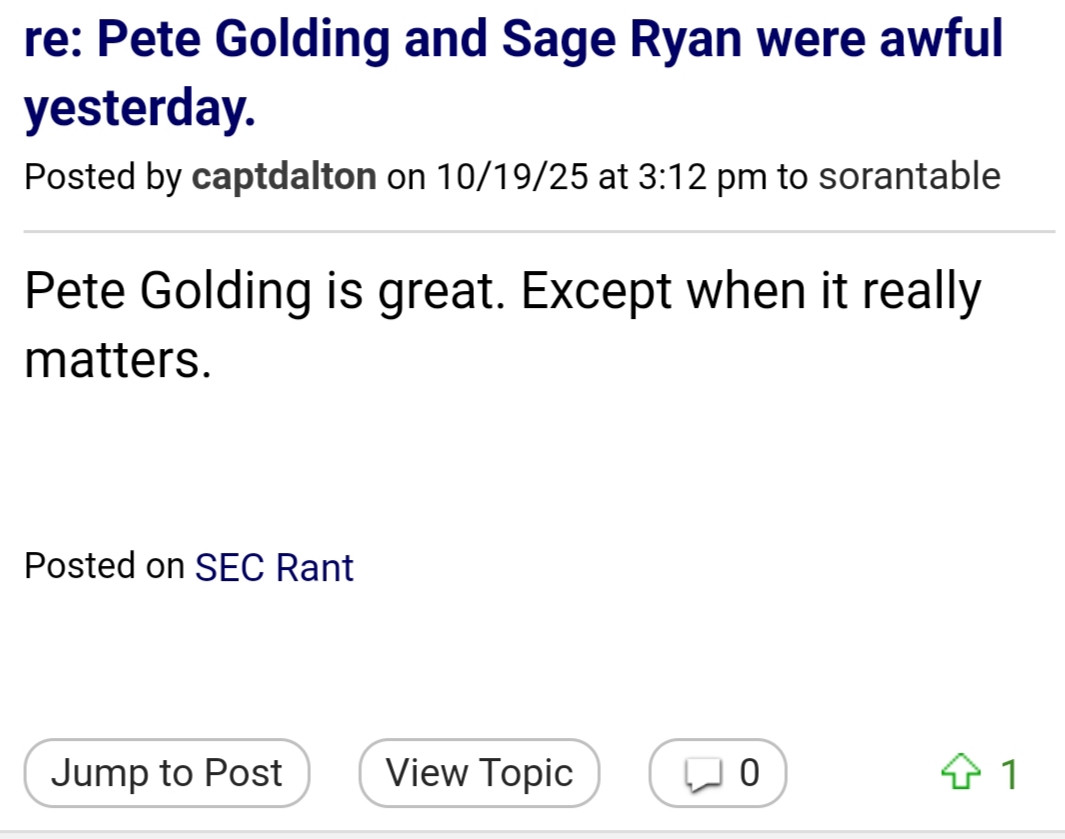This screenshot has width=1065, height=839.
Task: Click the "Posted by" label
Action: pyautogui.click(x=103, y=177)
